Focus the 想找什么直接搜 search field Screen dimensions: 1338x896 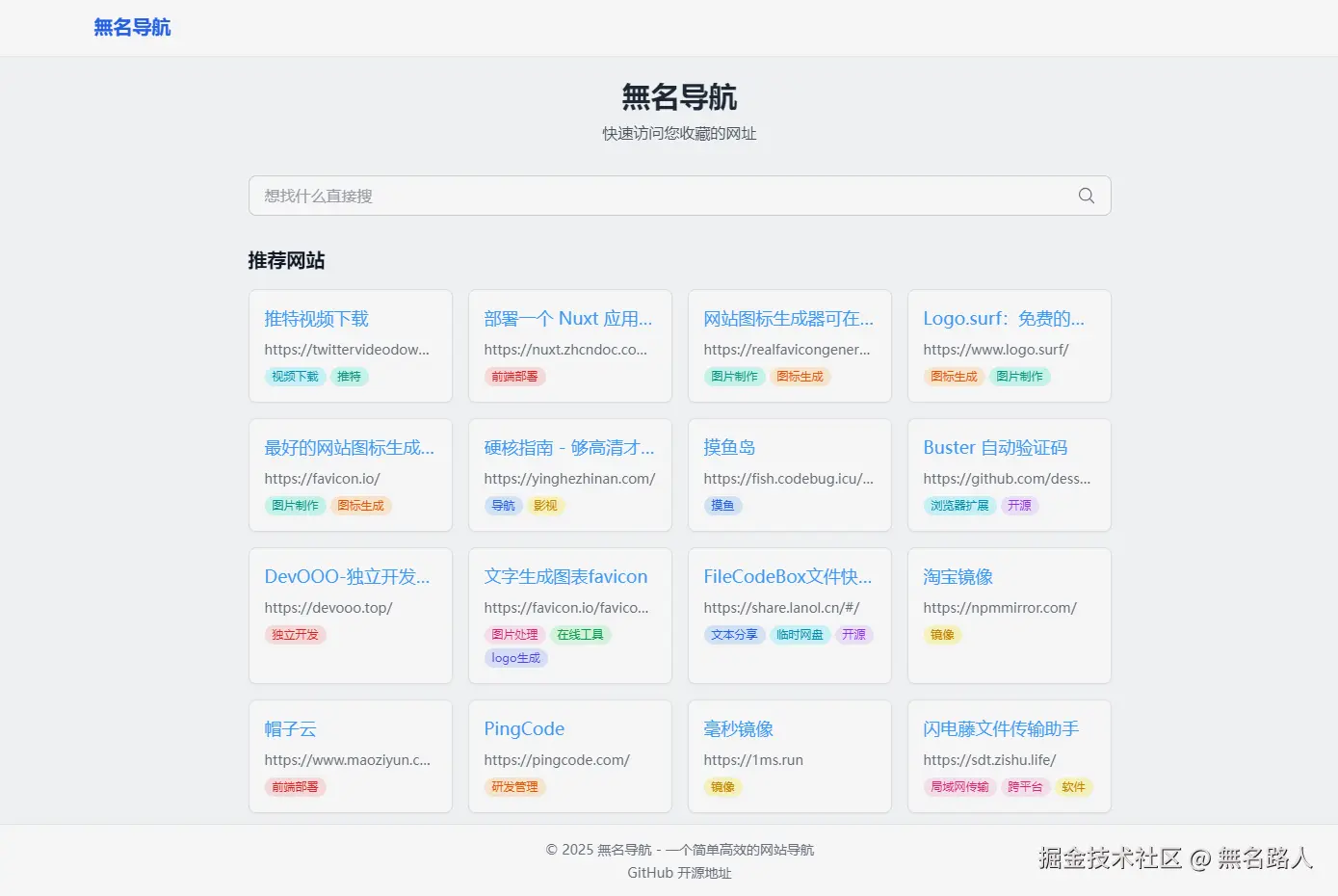pos(679,196)
